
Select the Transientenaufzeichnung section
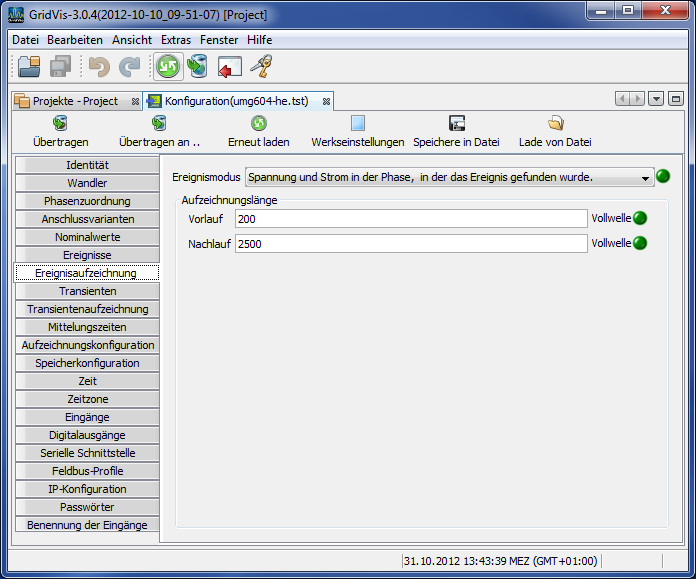(87, 309)
